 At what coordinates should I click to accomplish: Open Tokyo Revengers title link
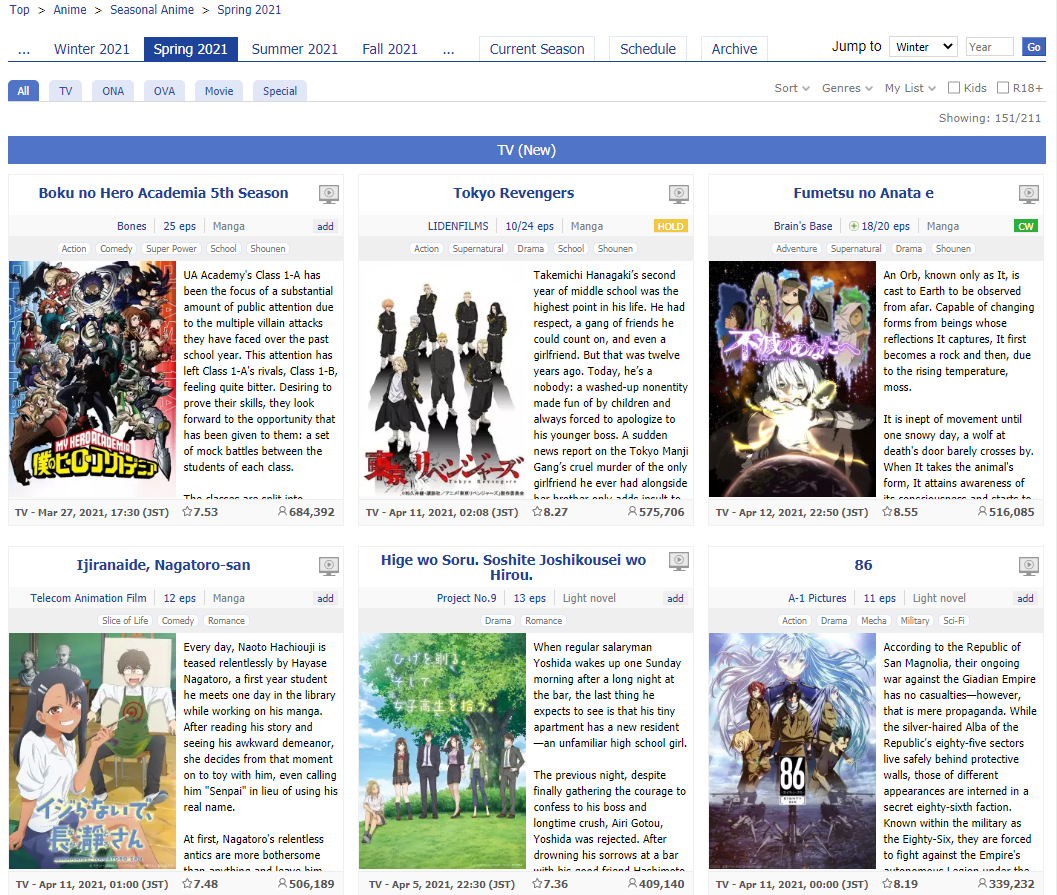point(514,193)
